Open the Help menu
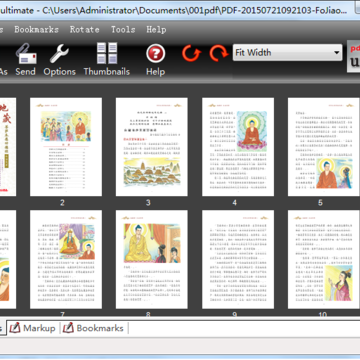This screenshot has width=360, height=360. click(156, 29)
